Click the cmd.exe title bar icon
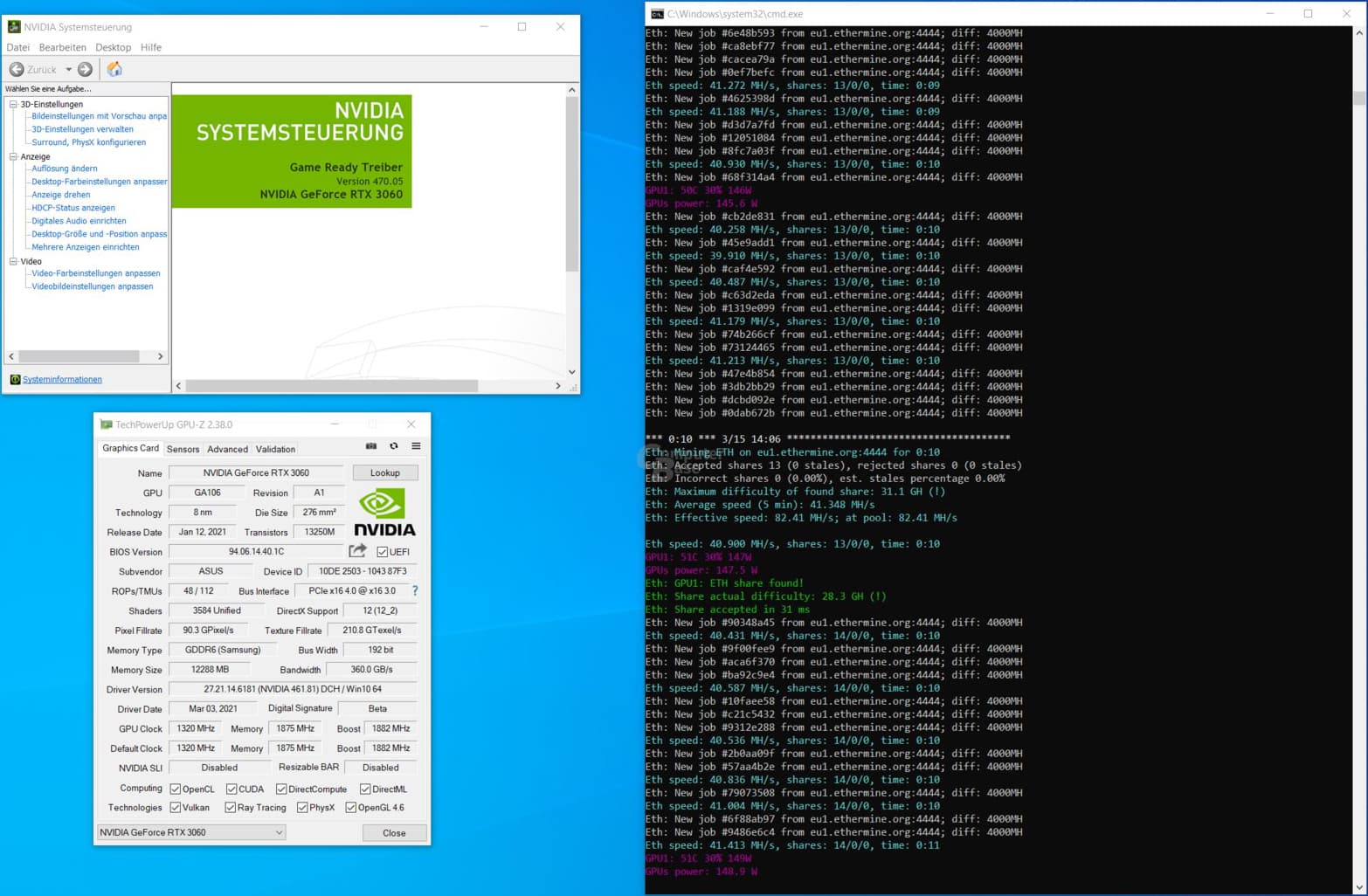Viewport: 1368px width, 896px height. (657, 14)
